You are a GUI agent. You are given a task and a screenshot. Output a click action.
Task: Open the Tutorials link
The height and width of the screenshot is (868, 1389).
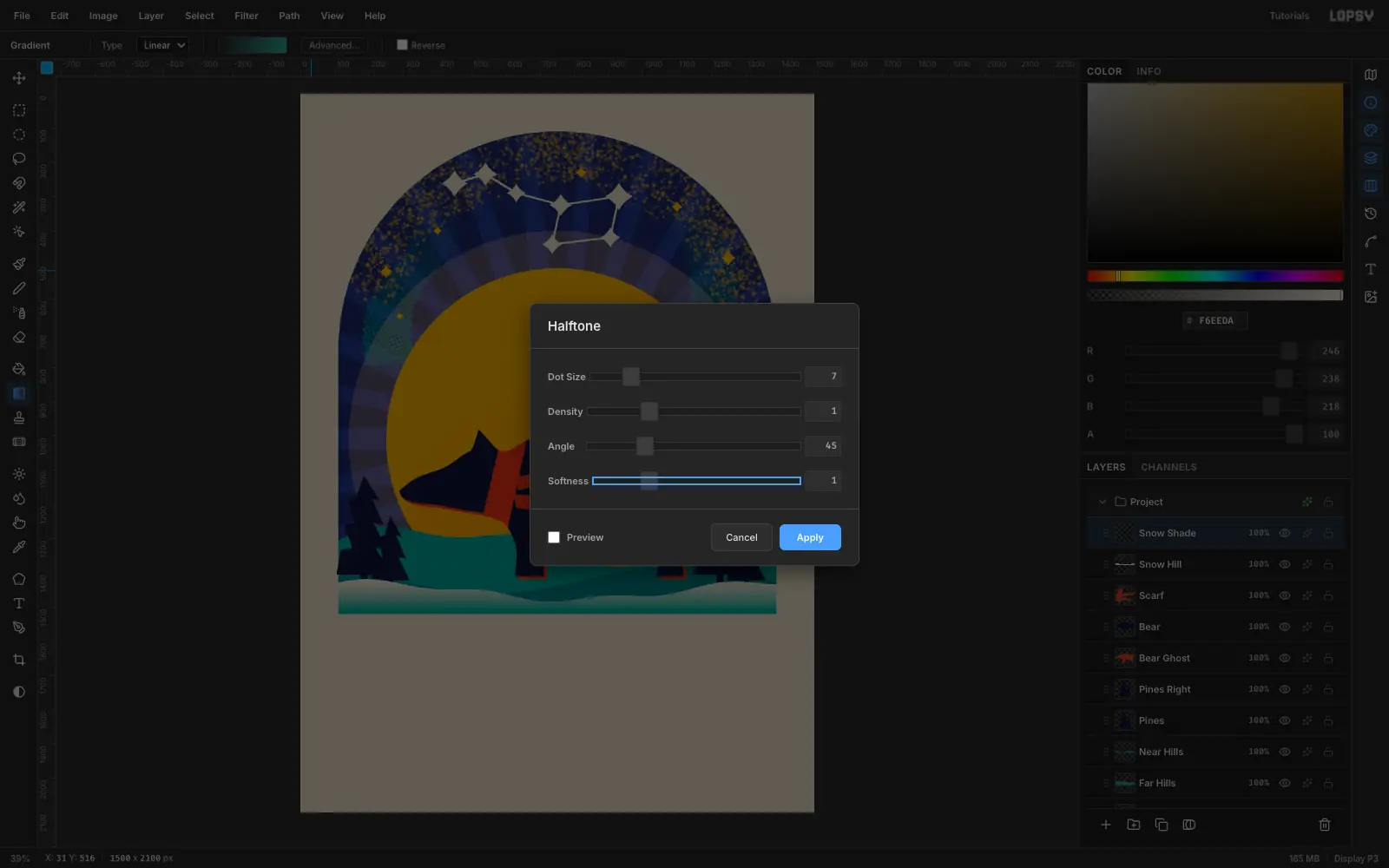coord(1289,16)
